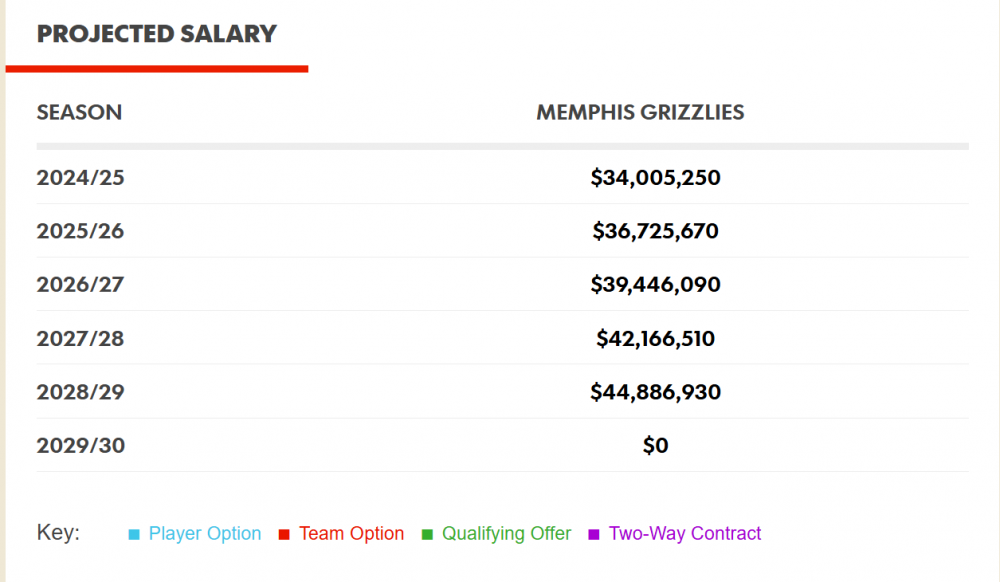Select the 2027/28 season row label
This screenshot has width=1000, height=582.
[81, 338]
